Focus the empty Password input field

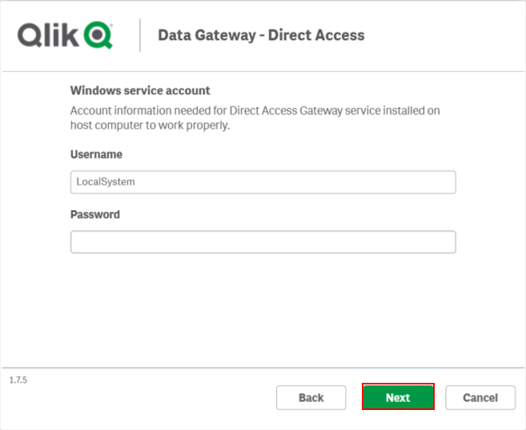tap(263, 242)
